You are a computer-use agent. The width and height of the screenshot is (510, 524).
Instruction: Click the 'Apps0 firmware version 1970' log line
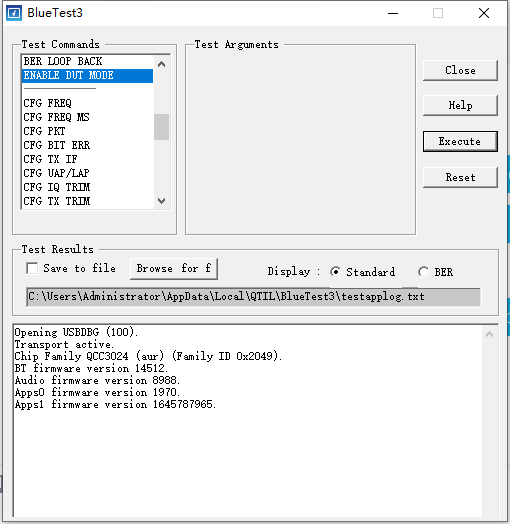point(97,392)
